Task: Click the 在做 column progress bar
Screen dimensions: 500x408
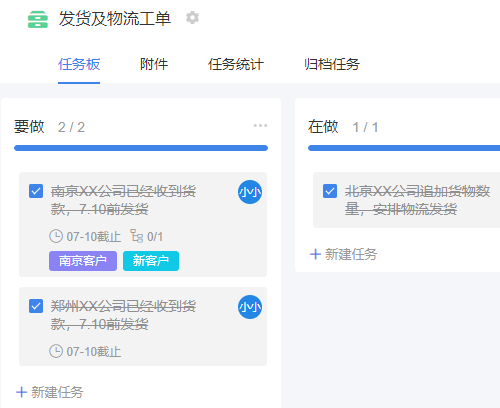Action: pyautogui.click(x=404, y=148)
